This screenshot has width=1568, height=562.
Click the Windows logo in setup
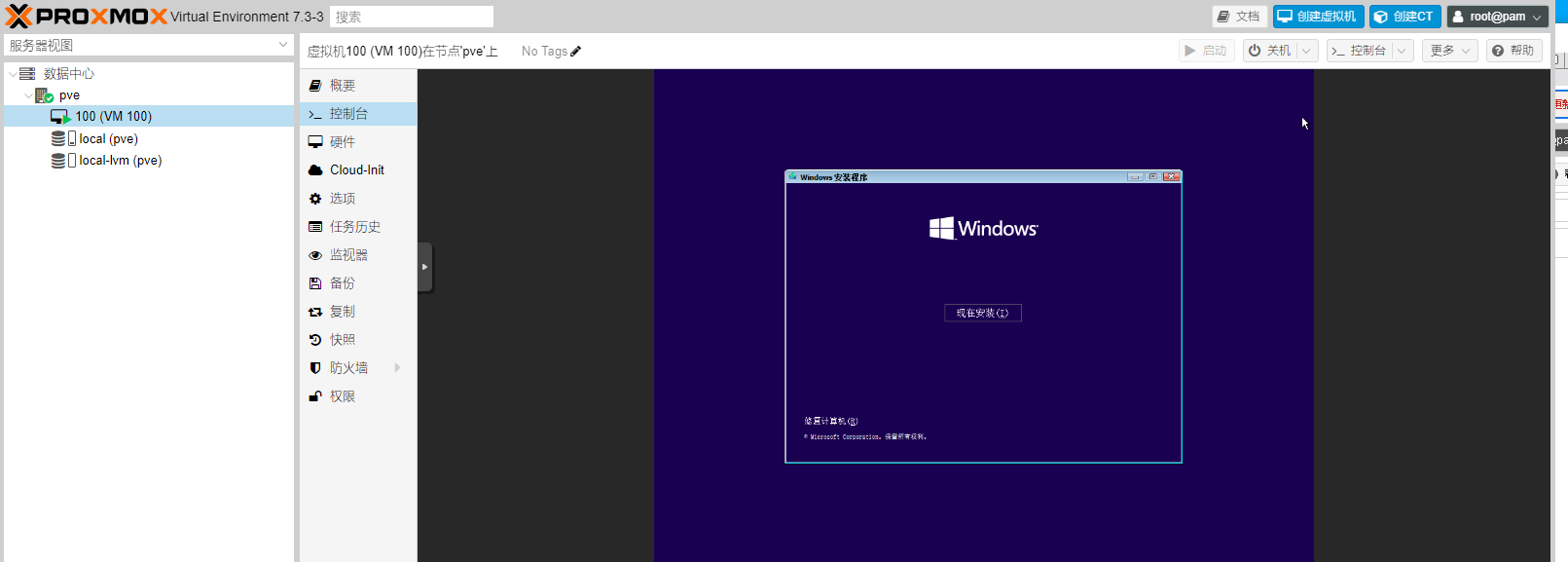pyautogui.click(x=983, y=228)
